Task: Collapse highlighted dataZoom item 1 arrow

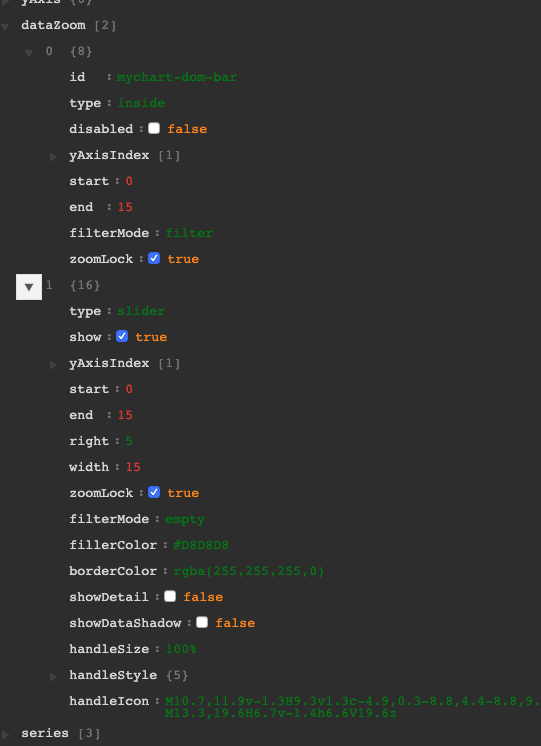Action: pos(29,287)
